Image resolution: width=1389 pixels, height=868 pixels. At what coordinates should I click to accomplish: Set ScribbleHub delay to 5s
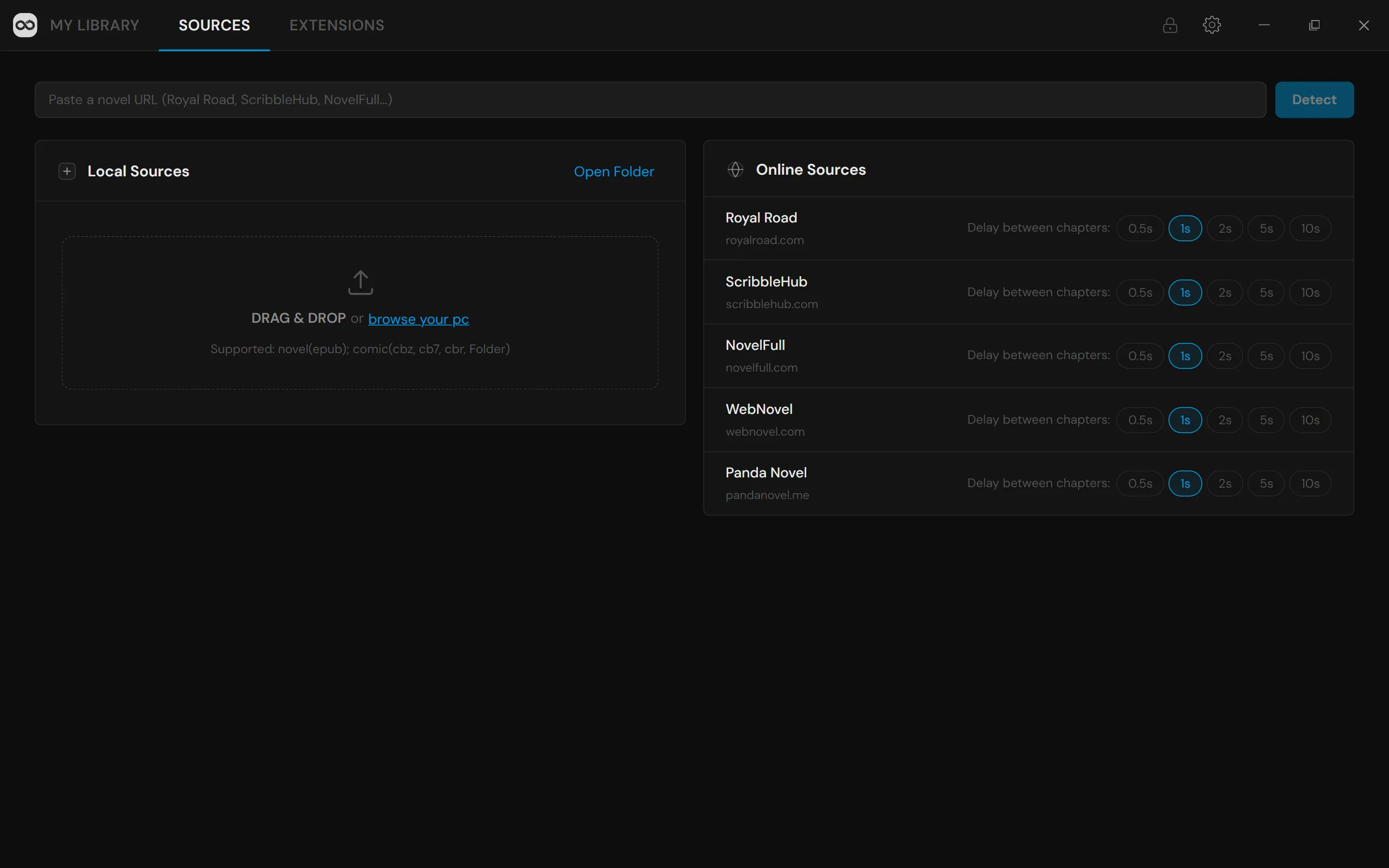click(x=1266, y=293)
